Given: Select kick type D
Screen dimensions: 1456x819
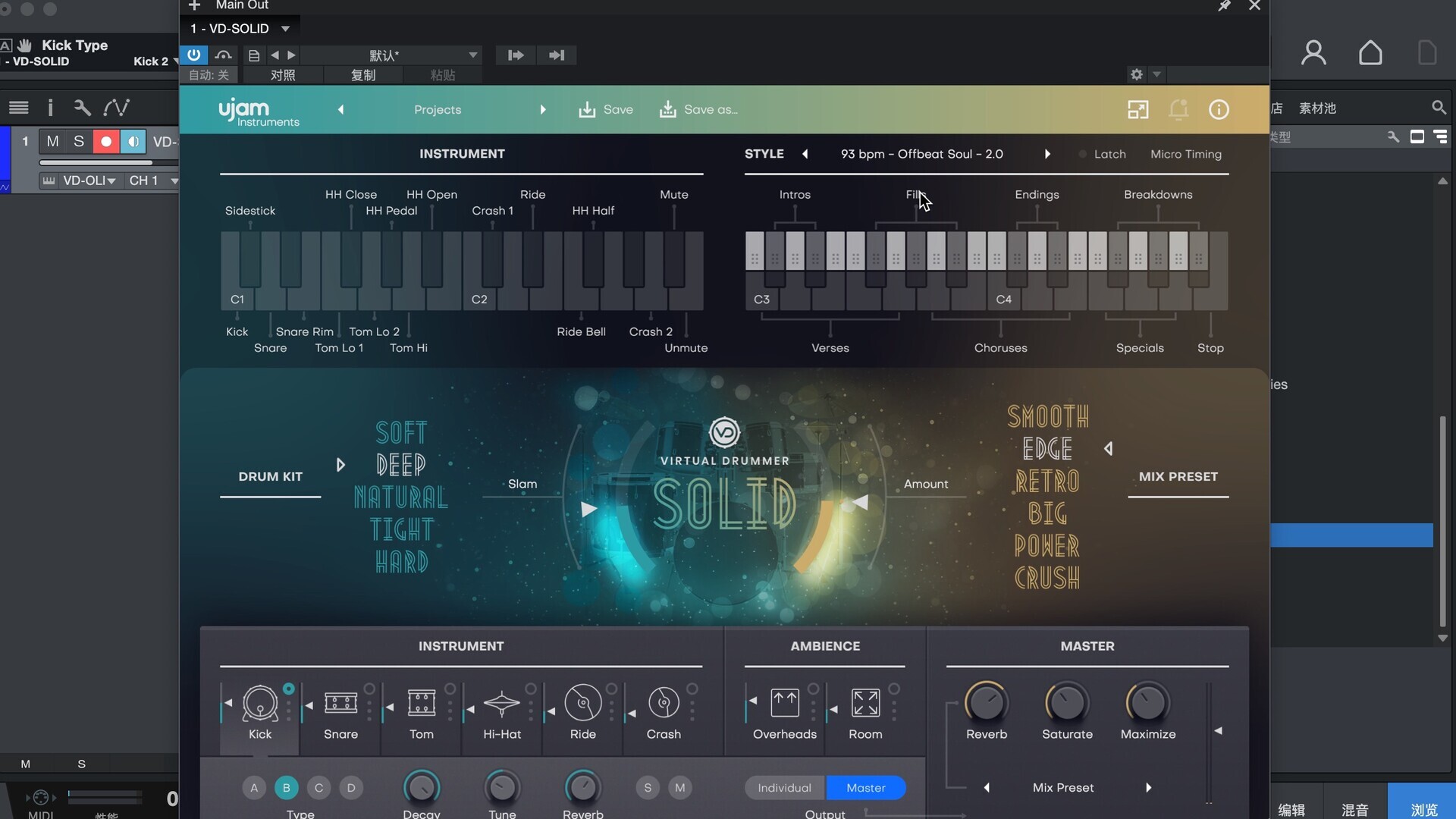Looking at the screenshot, I should coord(351,788).
